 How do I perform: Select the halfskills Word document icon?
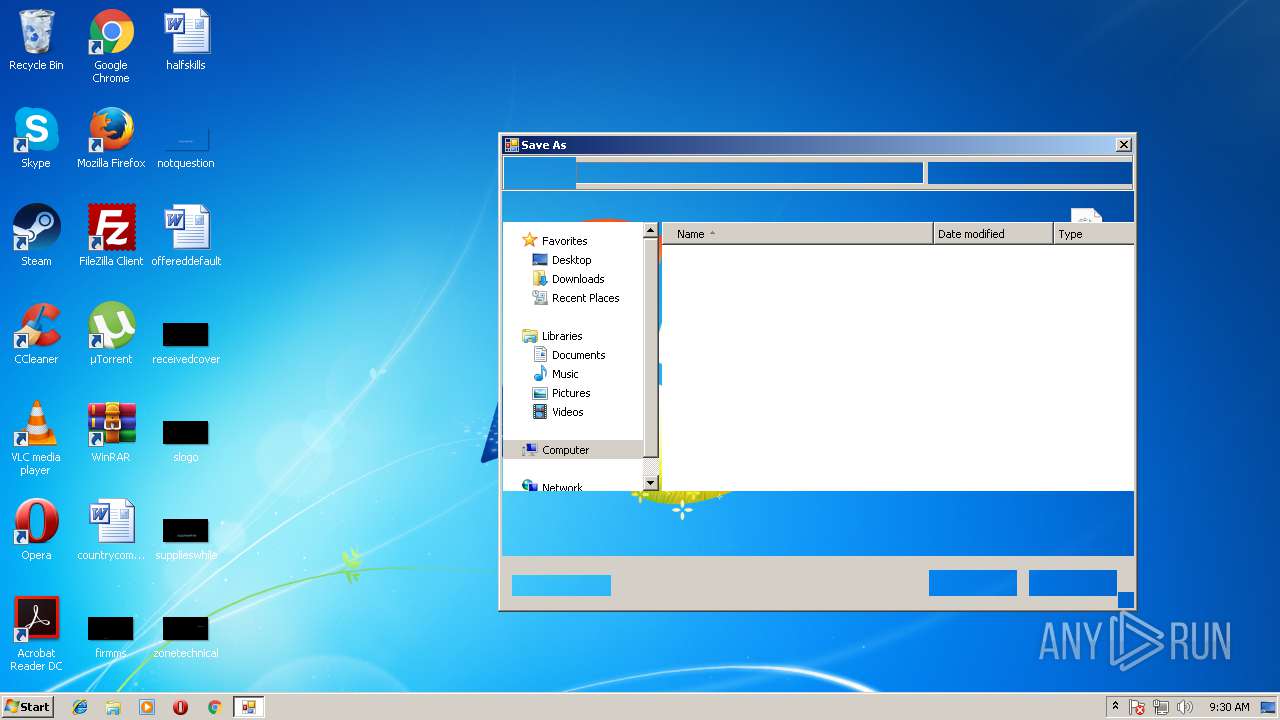tap(186, 40)
